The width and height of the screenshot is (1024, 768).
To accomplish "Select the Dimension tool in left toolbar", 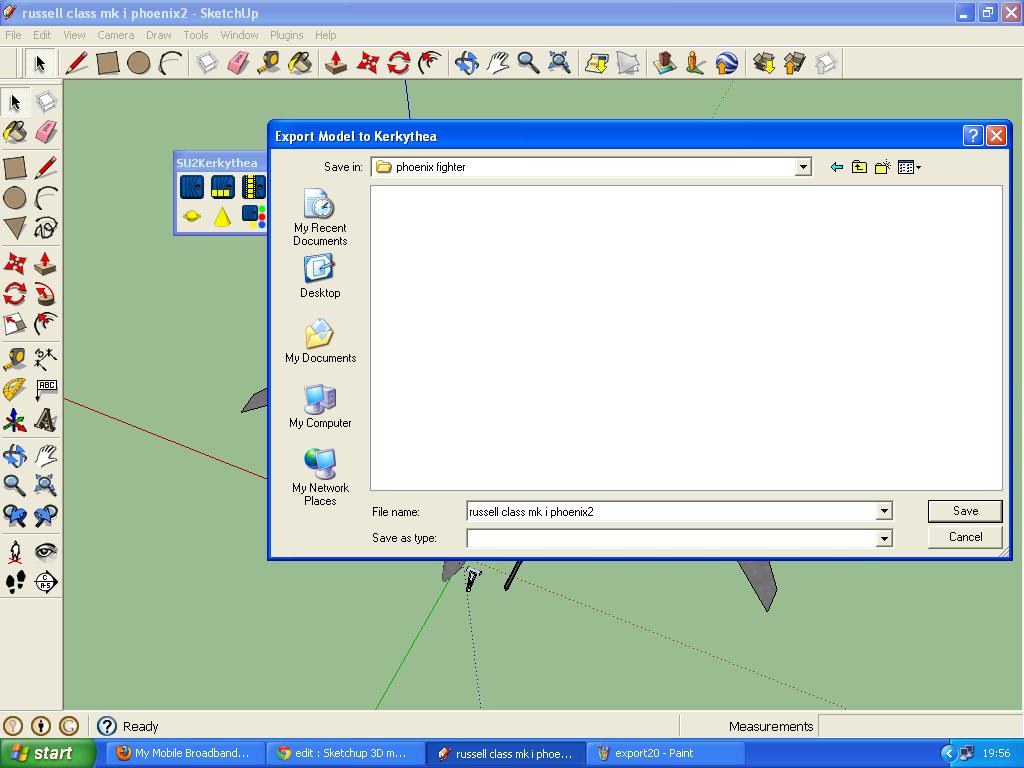I will [x=46, y=359].
